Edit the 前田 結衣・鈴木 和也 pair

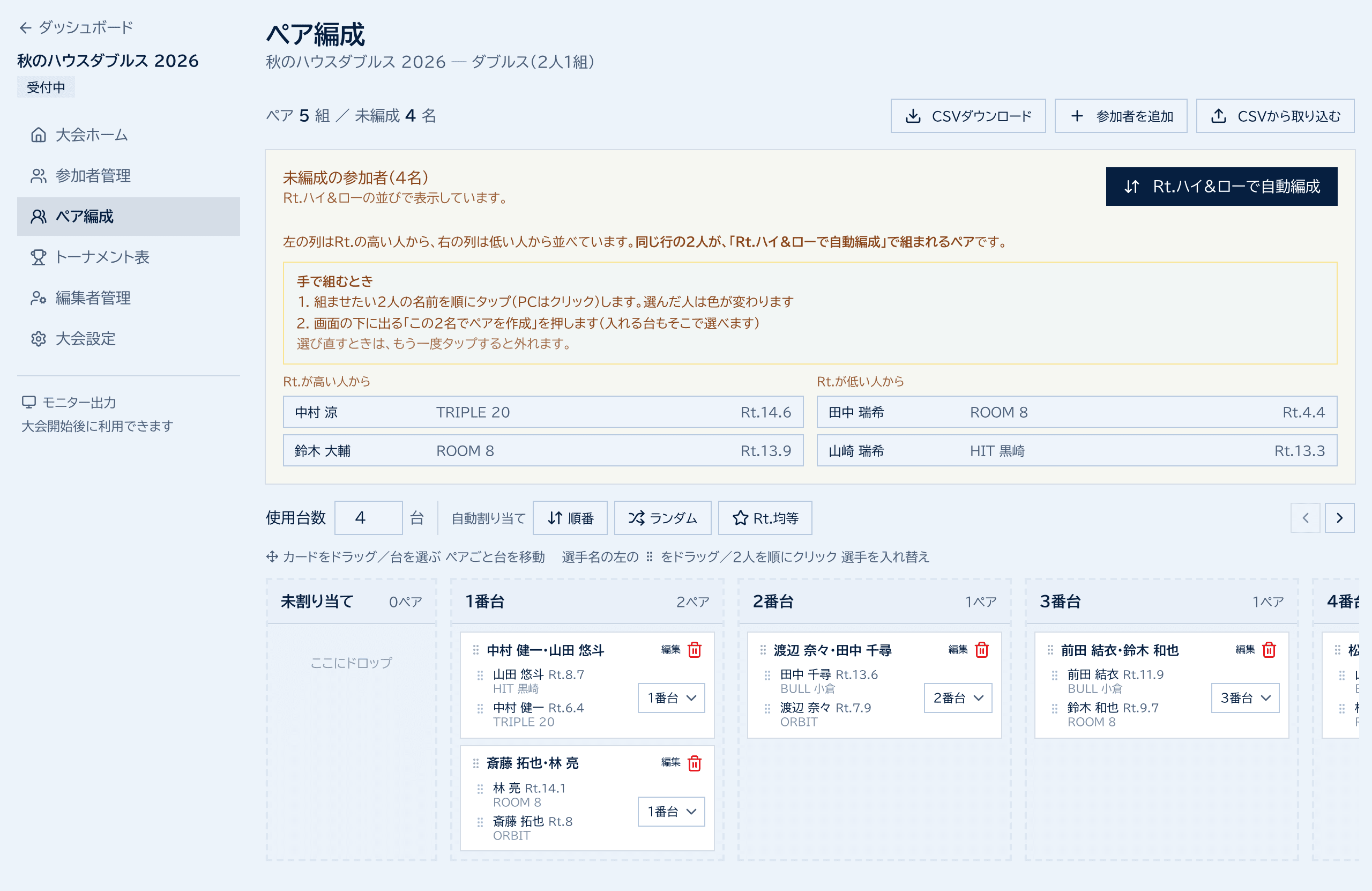1244,649
